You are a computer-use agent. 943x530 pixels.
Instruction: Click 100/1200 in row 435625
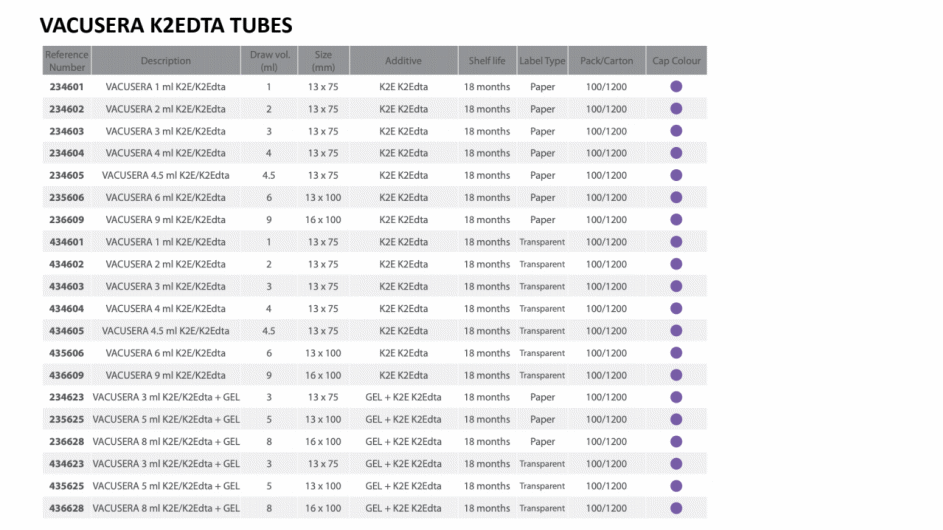coord(607,486)
